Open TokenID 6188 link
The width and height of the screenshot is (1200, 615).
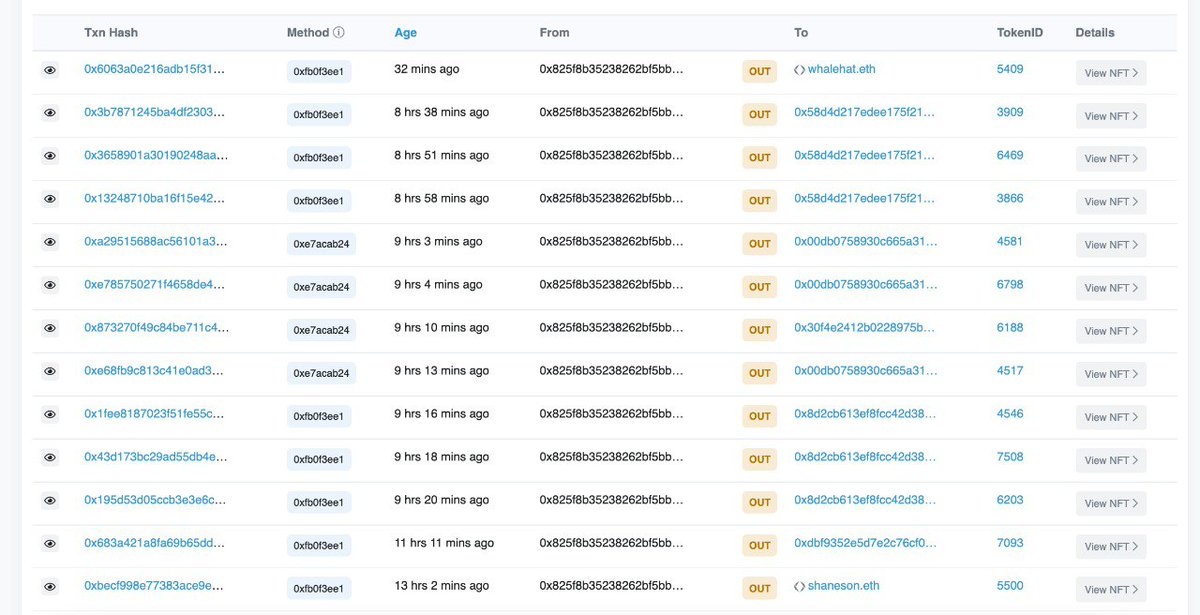(1010, 328)
